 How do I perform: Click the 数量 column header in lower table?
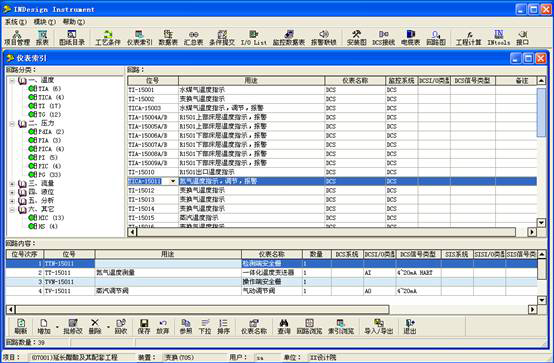316,254
